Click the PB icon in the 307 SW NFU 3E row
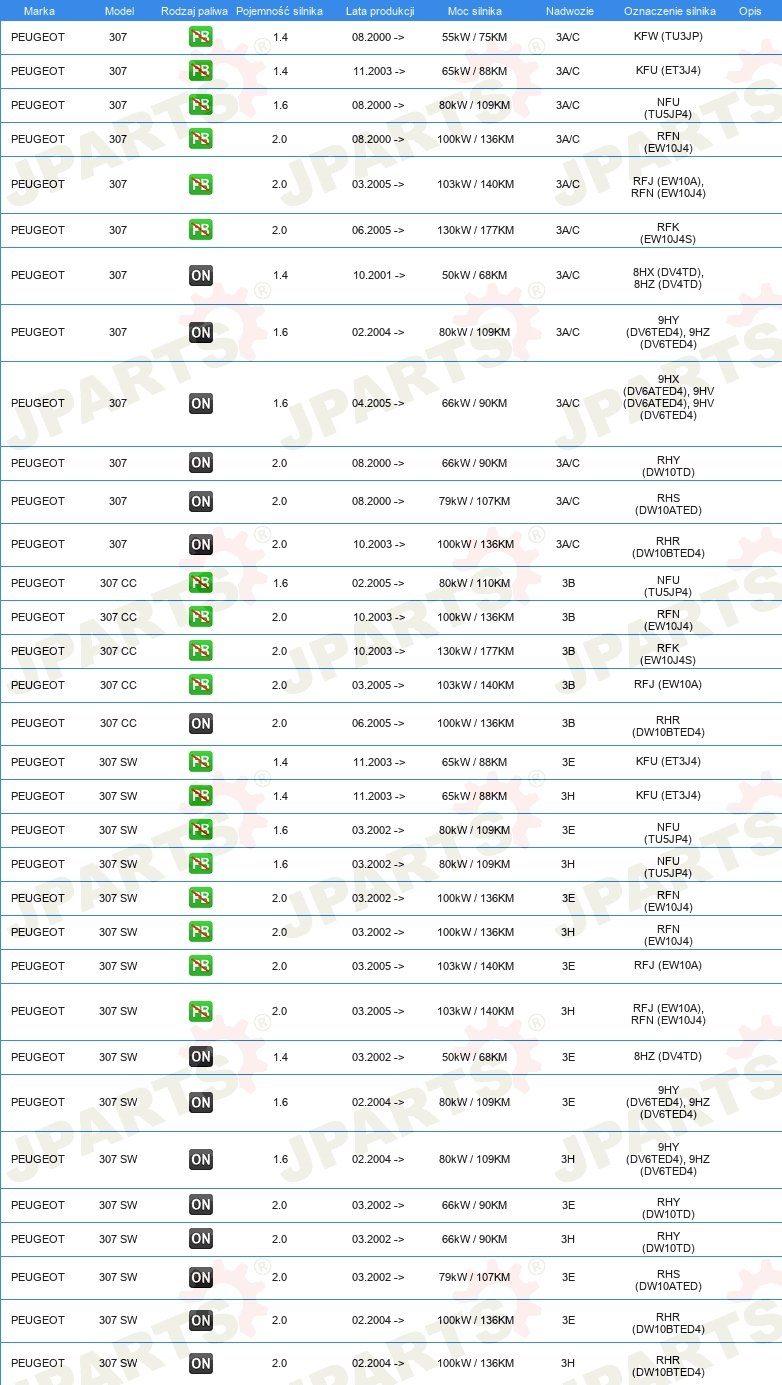 click(201, 830)
